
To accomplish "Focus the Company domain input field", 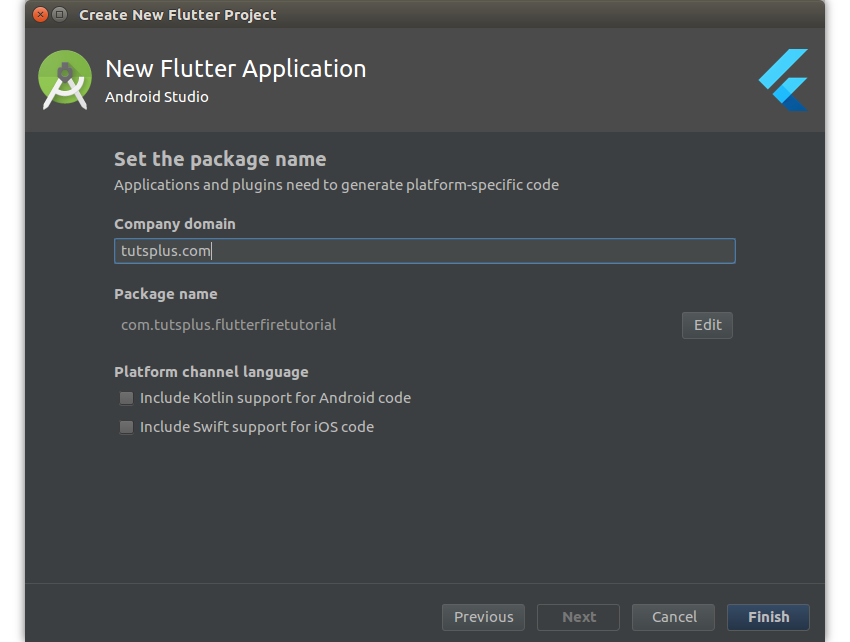I will pyautogui.click(x=424, y=251).
